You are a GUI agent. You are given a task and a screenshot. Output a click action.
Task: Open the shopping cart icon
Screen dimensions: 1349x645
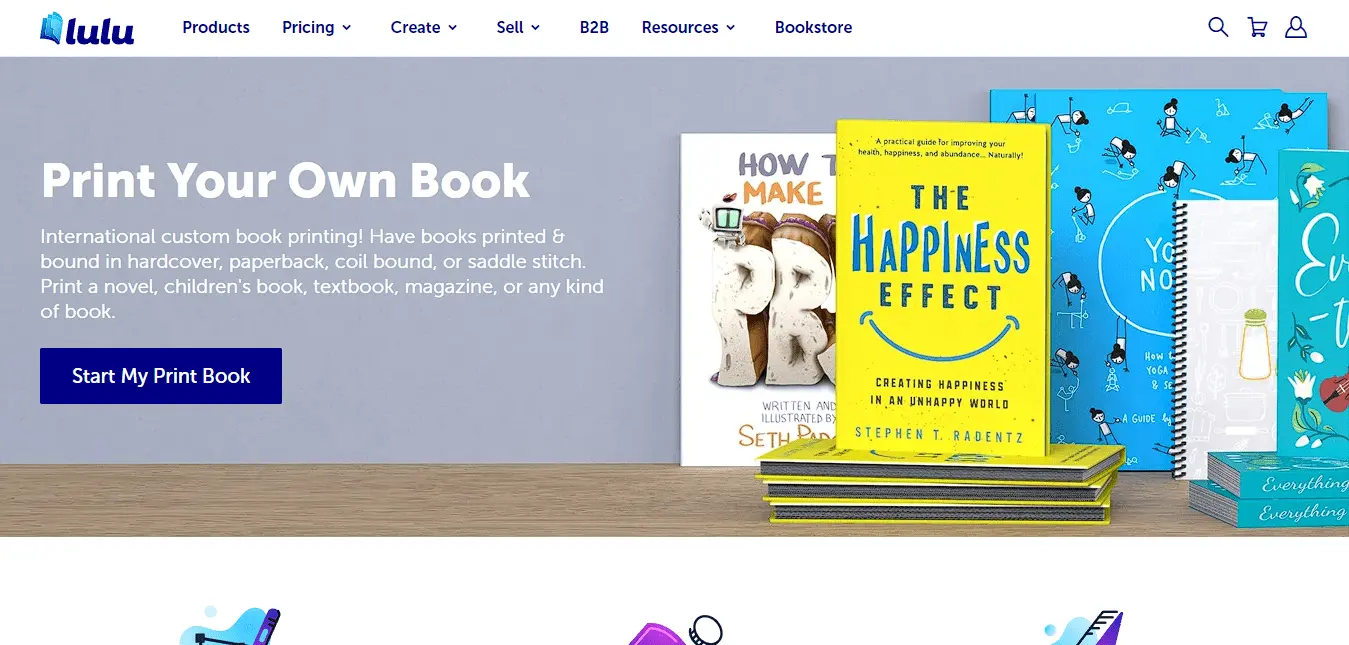pos(1257,27)
